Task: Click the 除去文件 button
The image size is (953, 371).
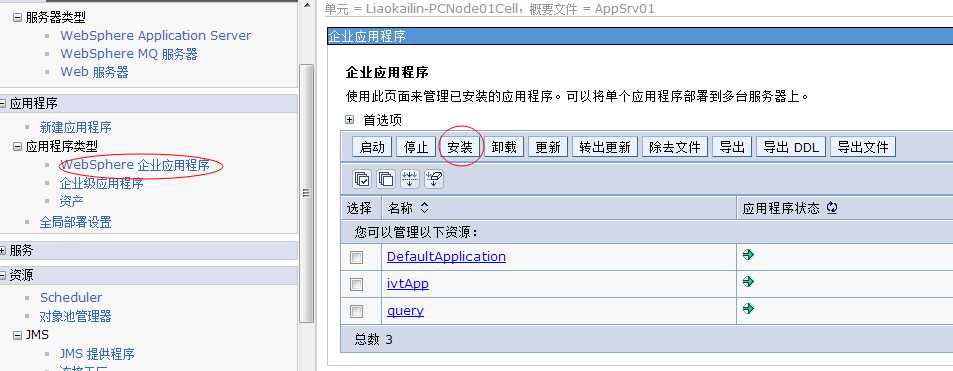Action: tap(675, 147)
